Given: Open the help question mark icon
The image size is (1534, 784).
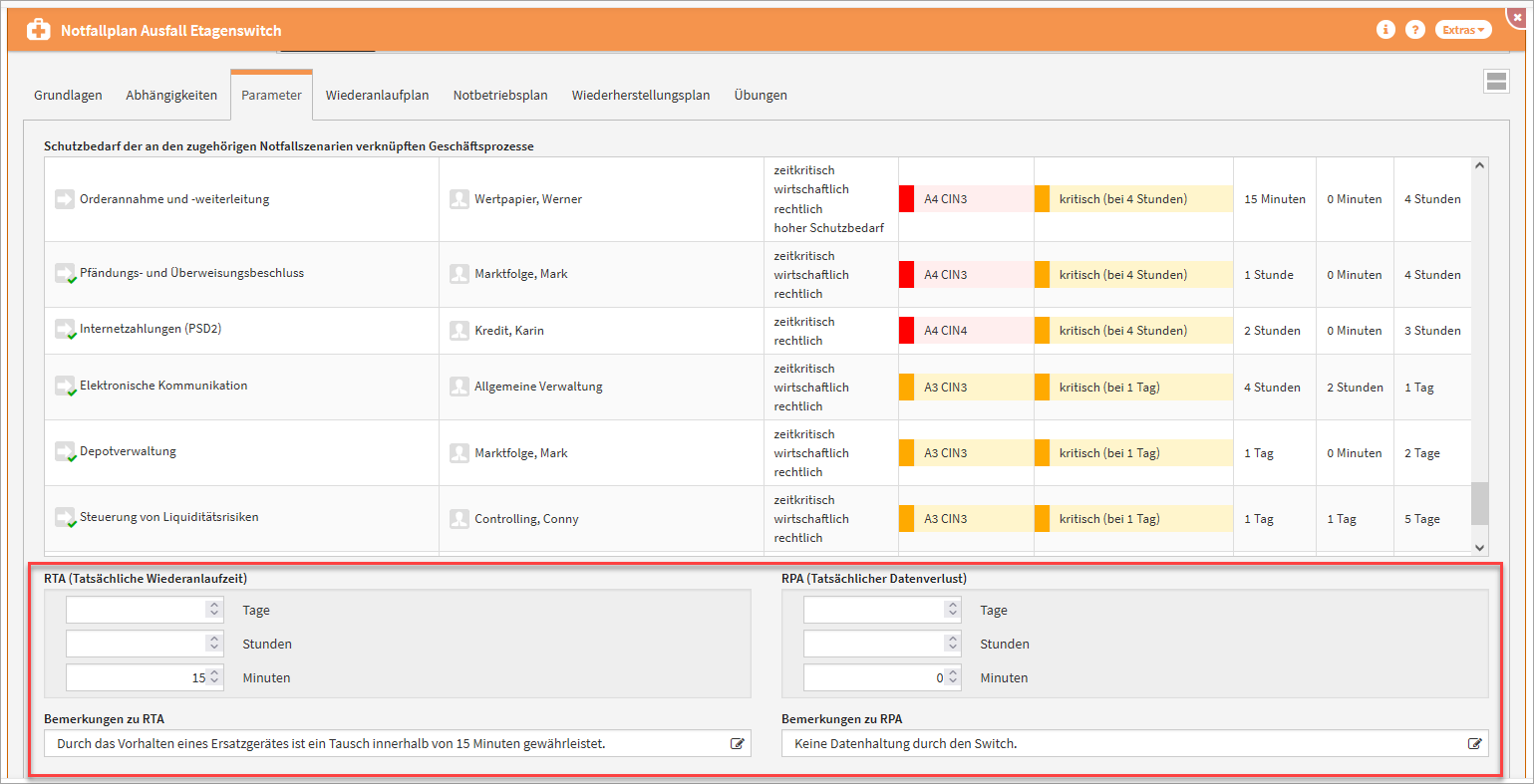Looking at the screenshot, I should point(1415,30).
